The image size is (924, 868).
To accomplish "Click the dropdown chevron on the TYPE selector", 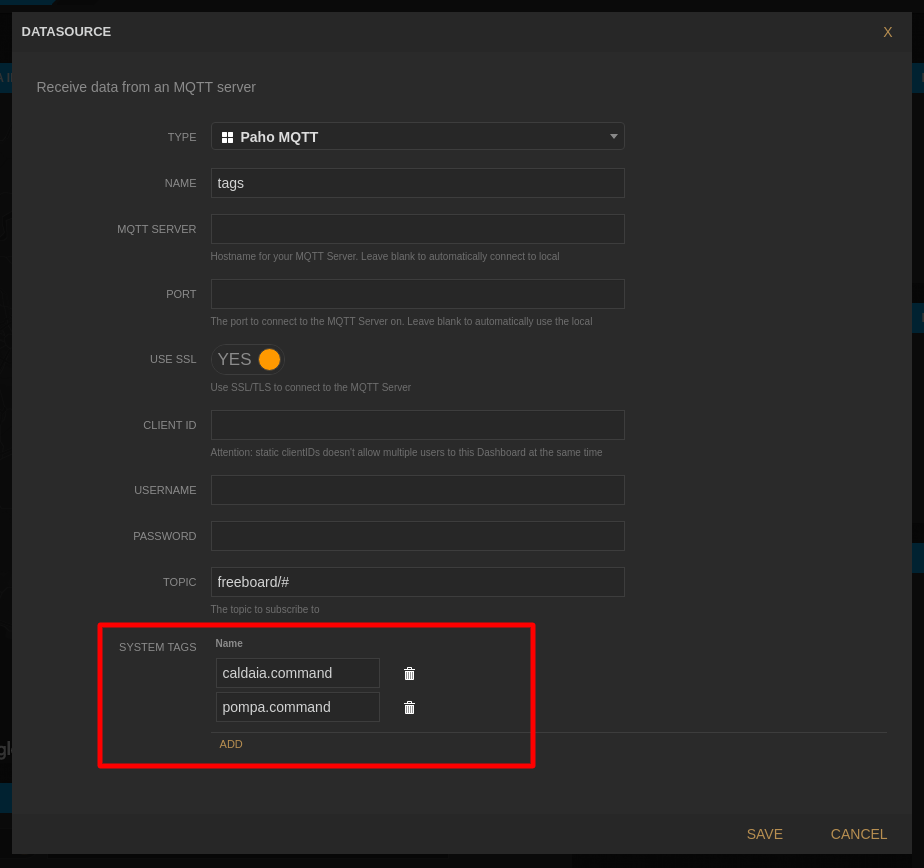I will 613,136.
